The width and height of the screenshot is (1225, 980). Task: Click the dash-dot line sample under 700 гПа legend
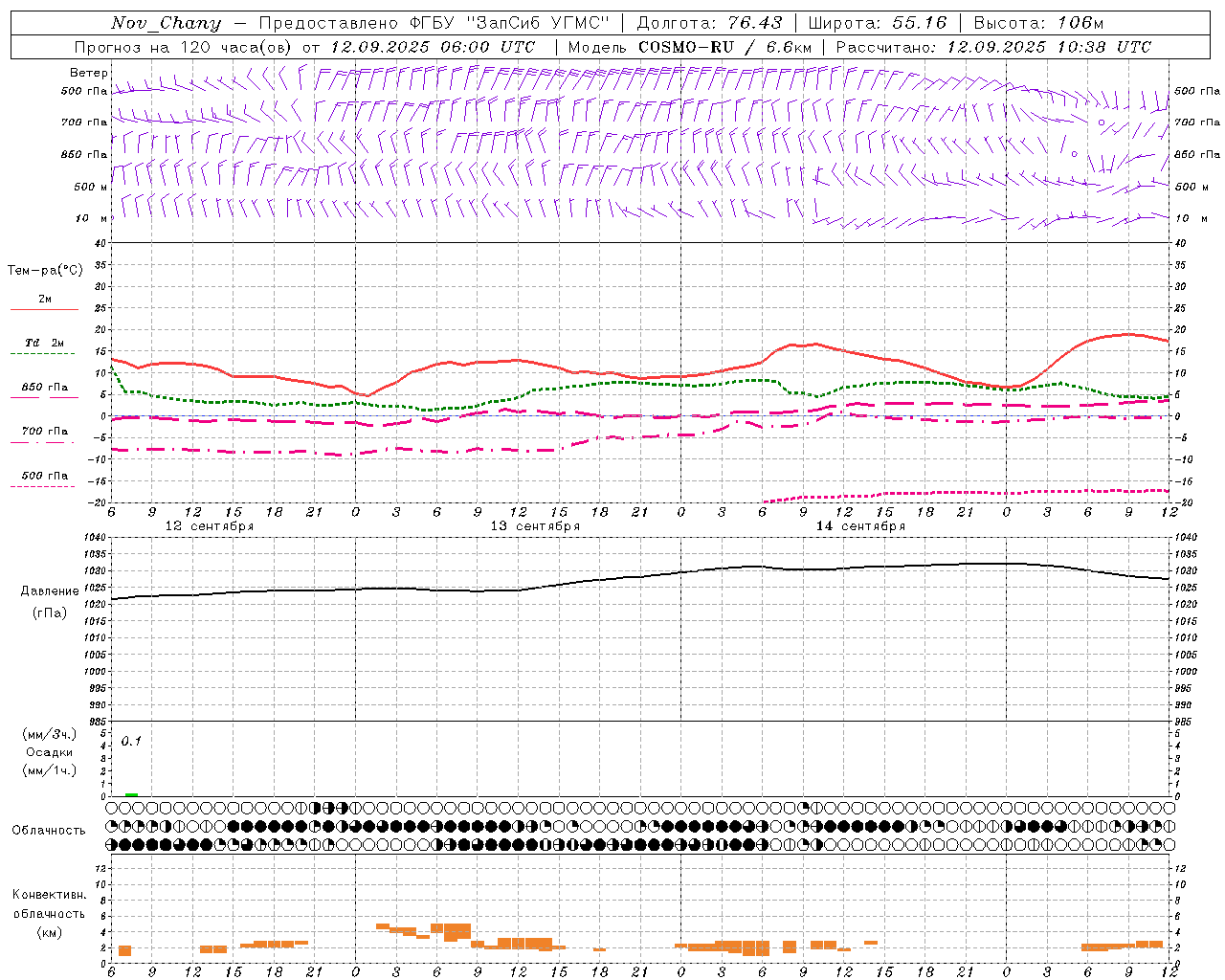tap(43, 443)
